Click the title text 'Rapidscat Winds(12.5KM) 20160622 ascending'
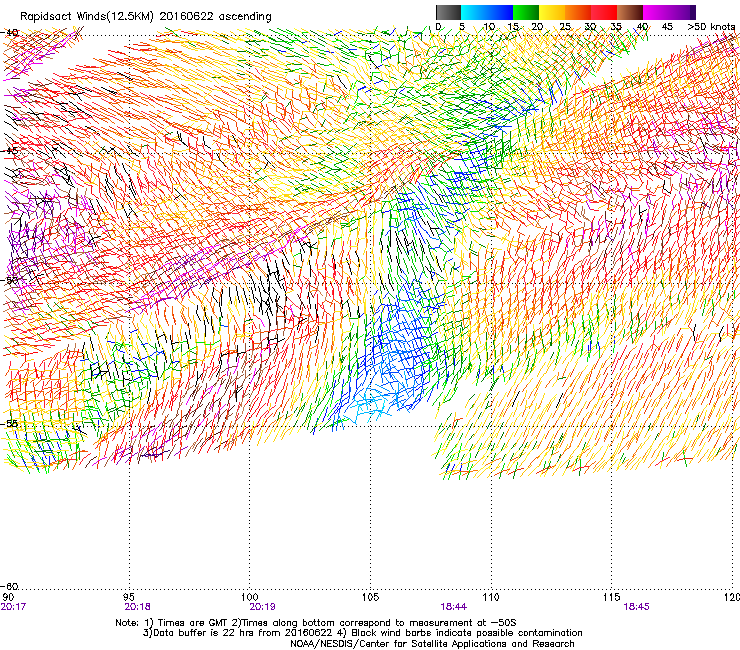The height and width of the screenshot is (650, 740). click(x=146, y=17)
